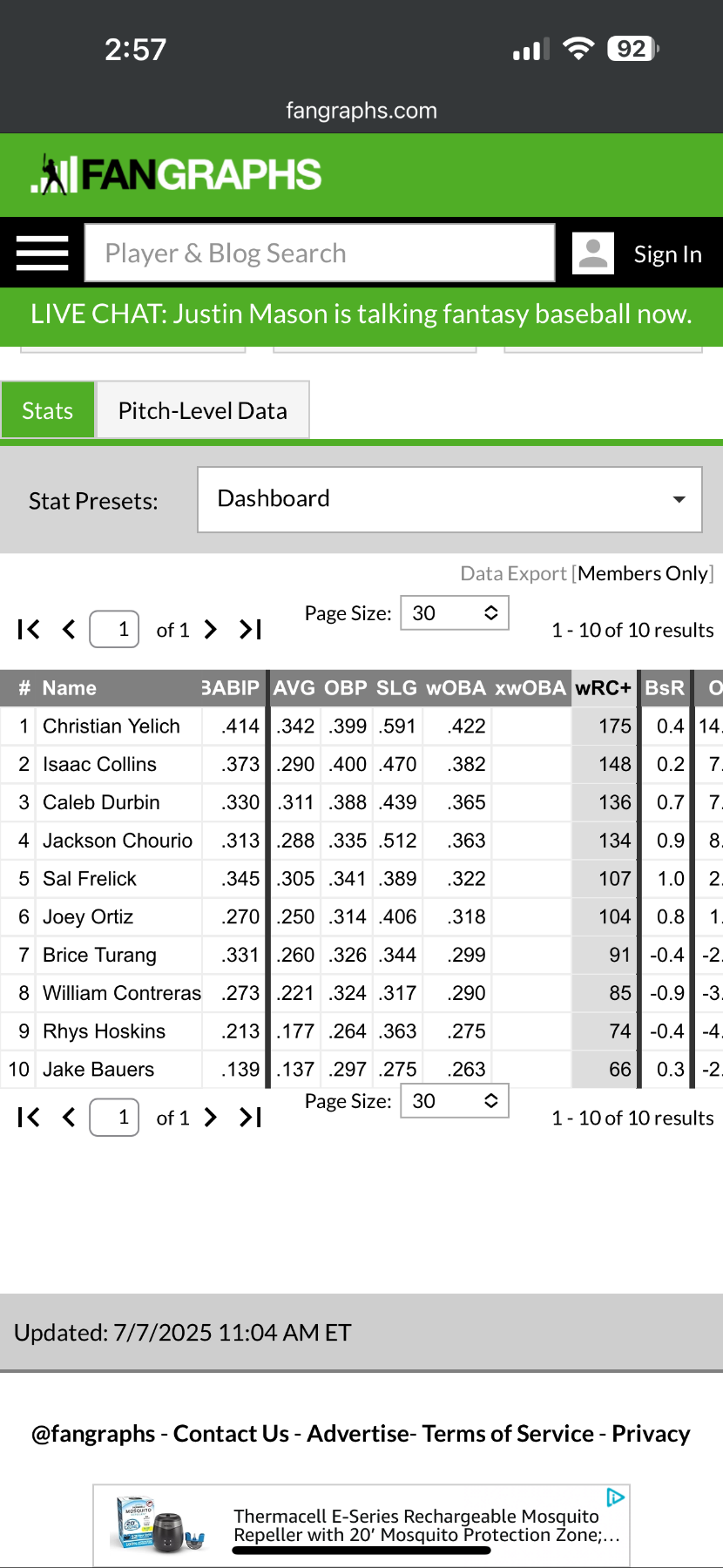Open the hamburger navigation menu
The height and width of the screenshot is (1568, 723).
tap(42, 253)
